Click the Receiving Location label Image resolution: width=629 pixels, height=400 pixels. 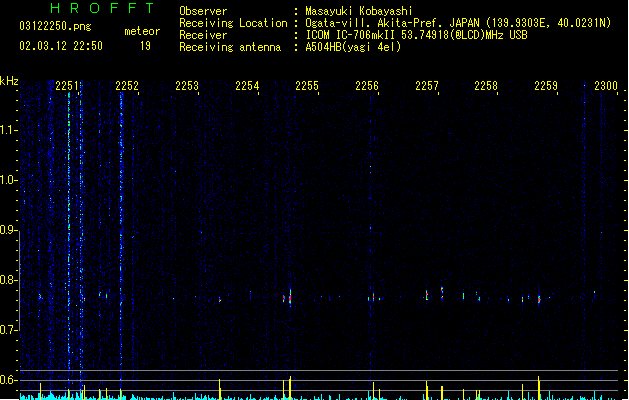point(233,23)
